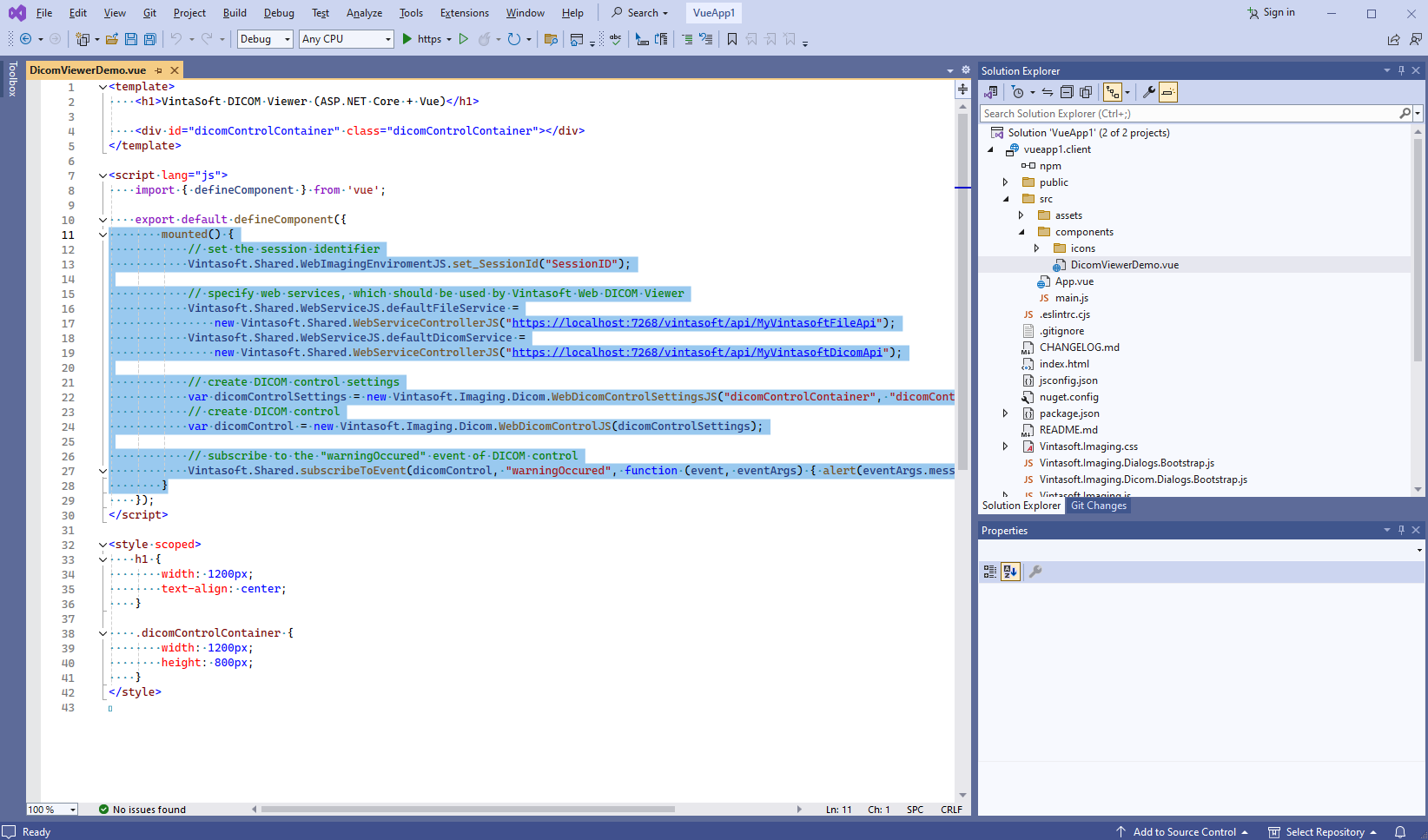The height and width of the screenshot is (840, 1428).
Task: Open the Debug configuration dropdown
Action: [265, 39]
